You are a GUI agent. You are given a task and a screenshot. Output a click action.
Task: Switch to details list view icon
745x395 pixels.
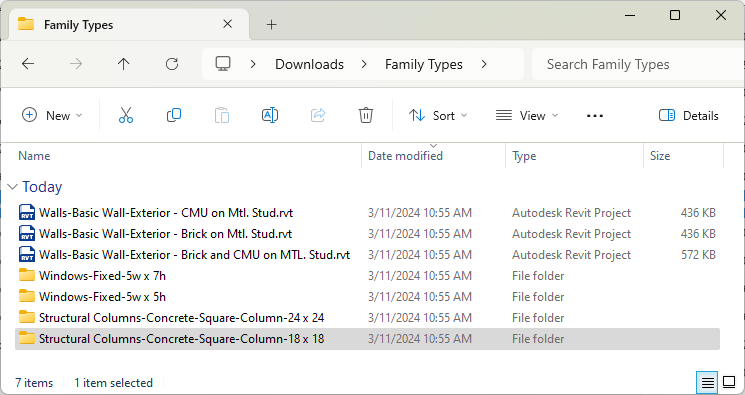pyautogui.click(x=707, y=382)
